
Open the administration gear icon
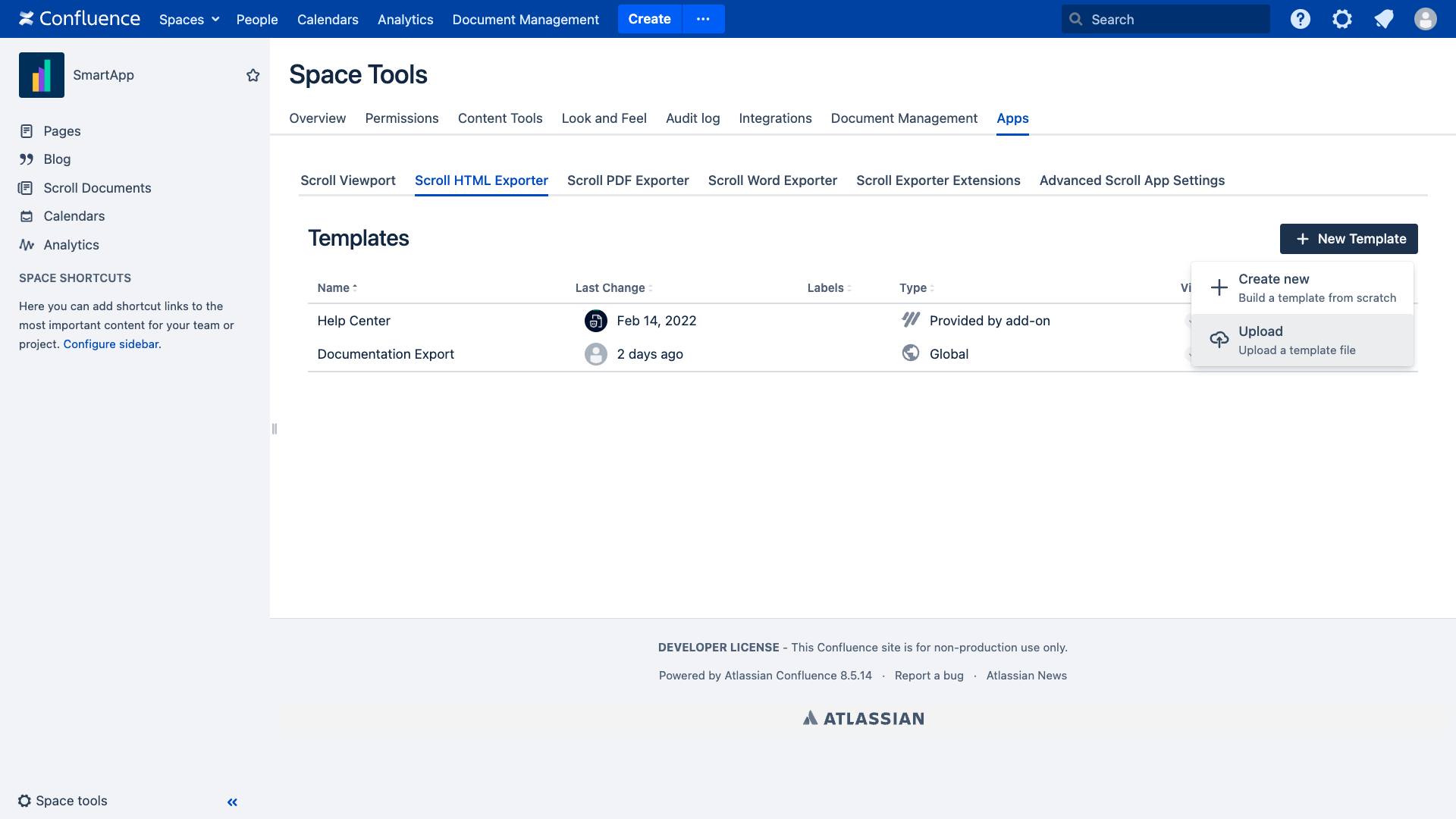(x=1342, y=19)
